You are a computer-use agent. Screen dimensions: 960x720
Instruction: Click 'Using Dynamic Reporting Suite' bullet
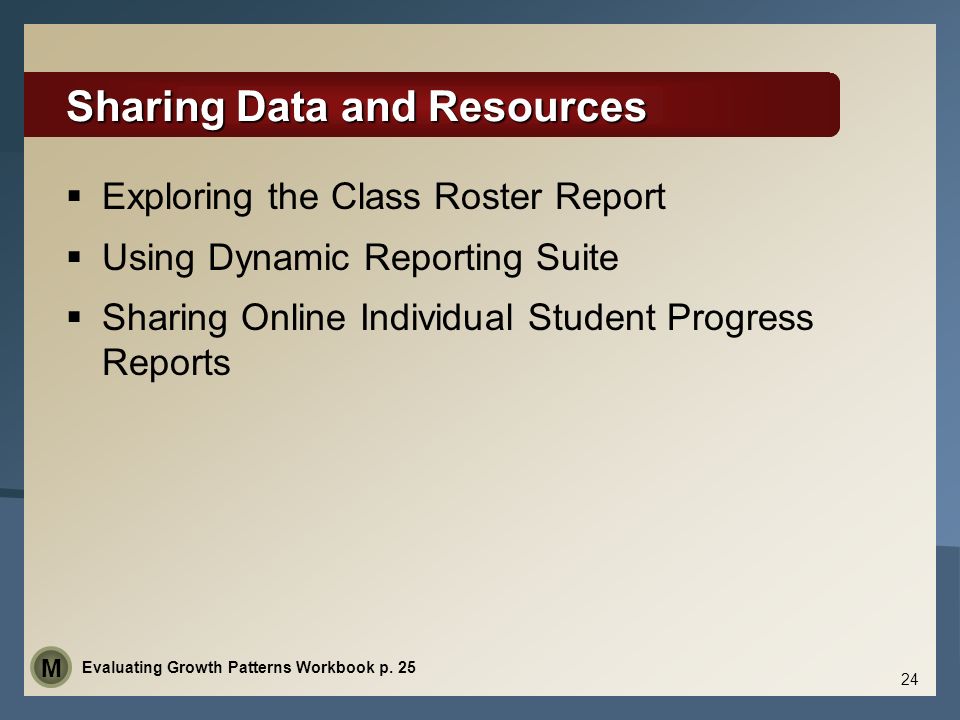(360, 257)
